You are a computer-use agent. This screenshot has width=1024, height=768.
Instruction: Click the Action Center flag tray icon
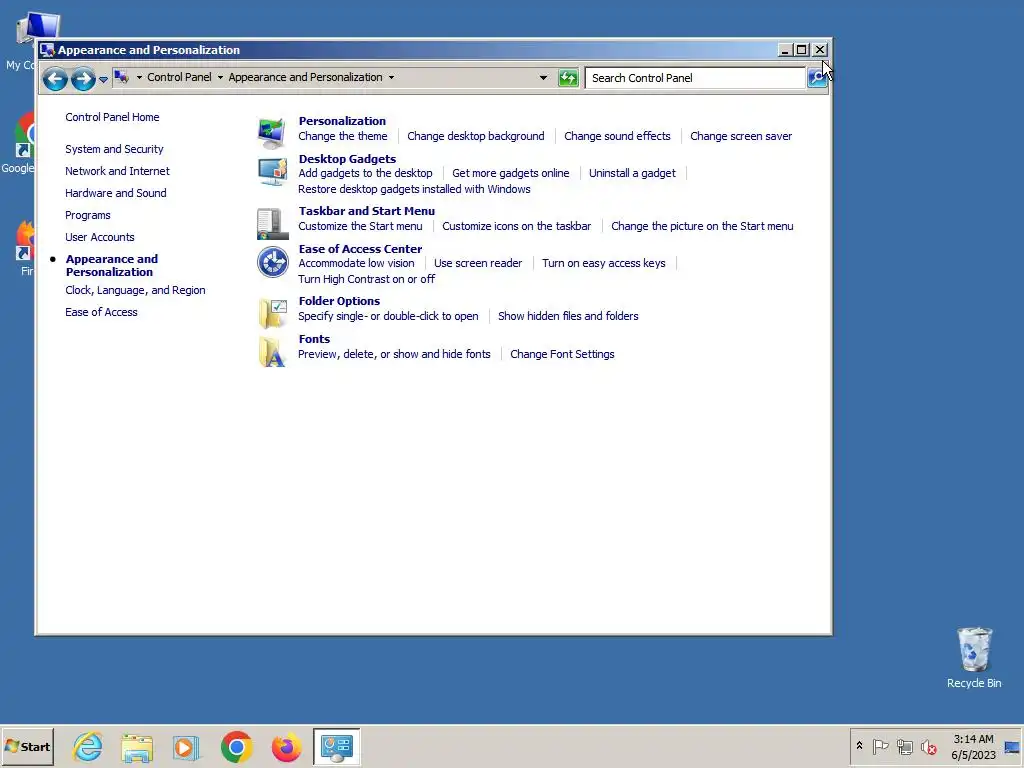880,746
